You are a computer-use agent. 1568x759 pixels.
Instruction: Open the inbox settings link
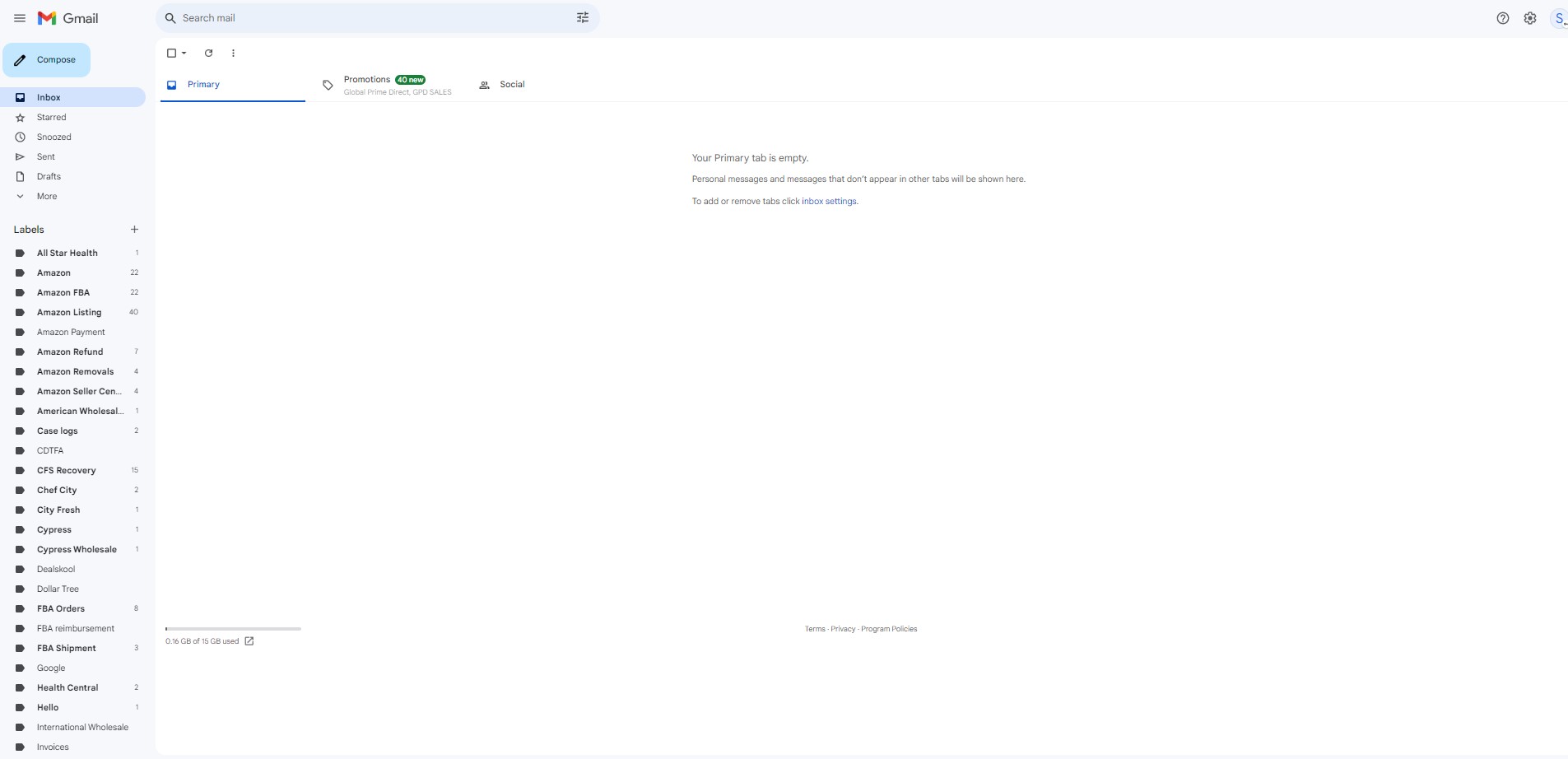click(x=829, y=202)
